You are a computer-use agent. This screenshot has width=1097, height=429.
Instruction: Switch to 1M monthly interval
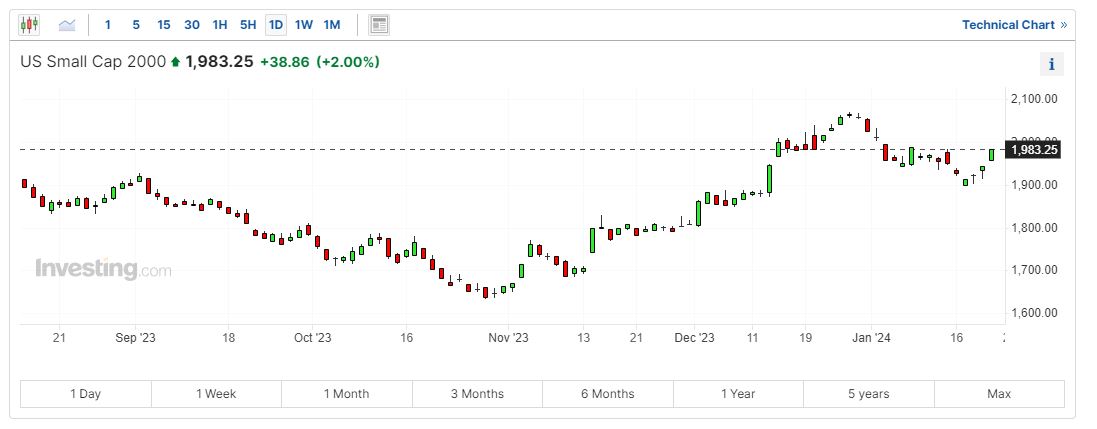coord(332,24)
